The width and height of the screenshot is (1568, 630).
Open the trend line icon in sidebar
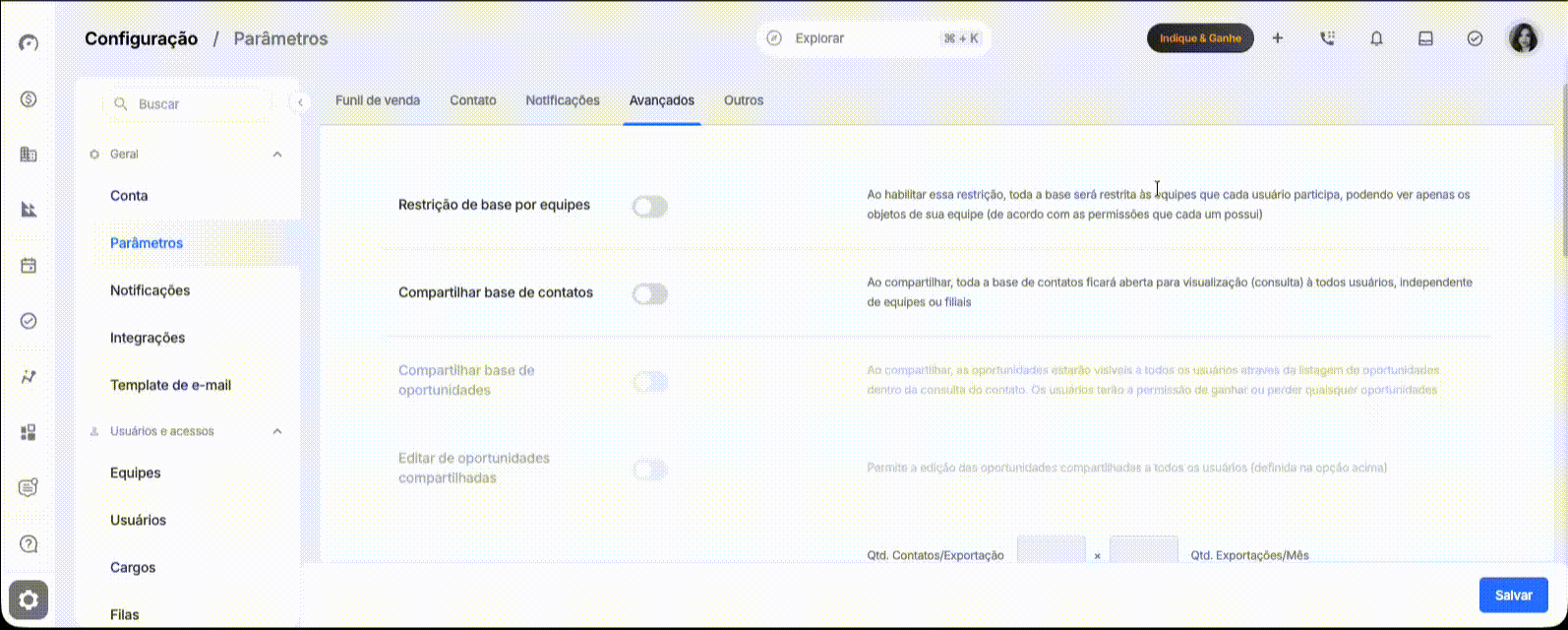tap(29, 377)
